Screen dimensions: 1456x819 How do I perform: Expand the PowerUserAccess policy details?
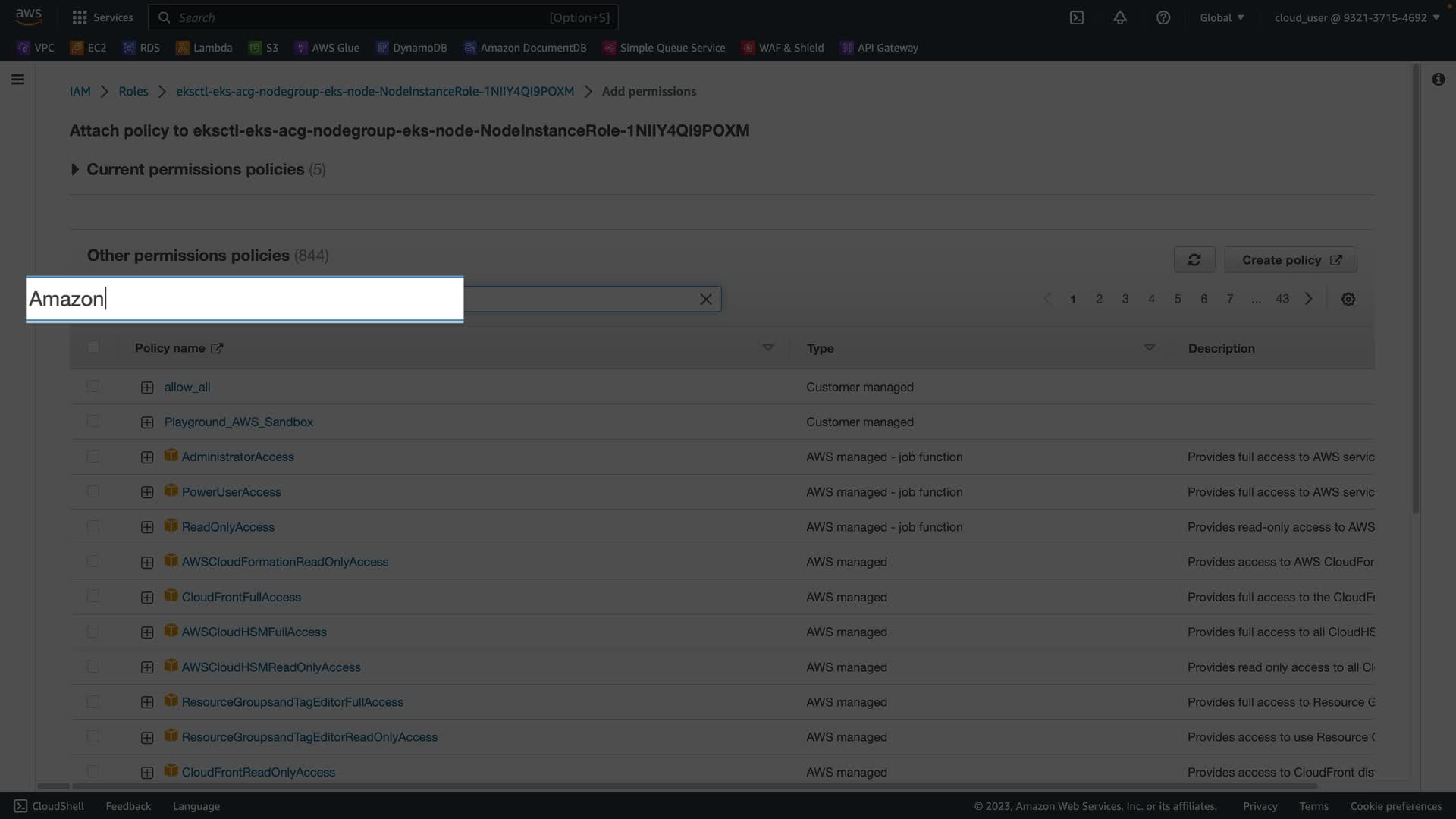point(147,492)
